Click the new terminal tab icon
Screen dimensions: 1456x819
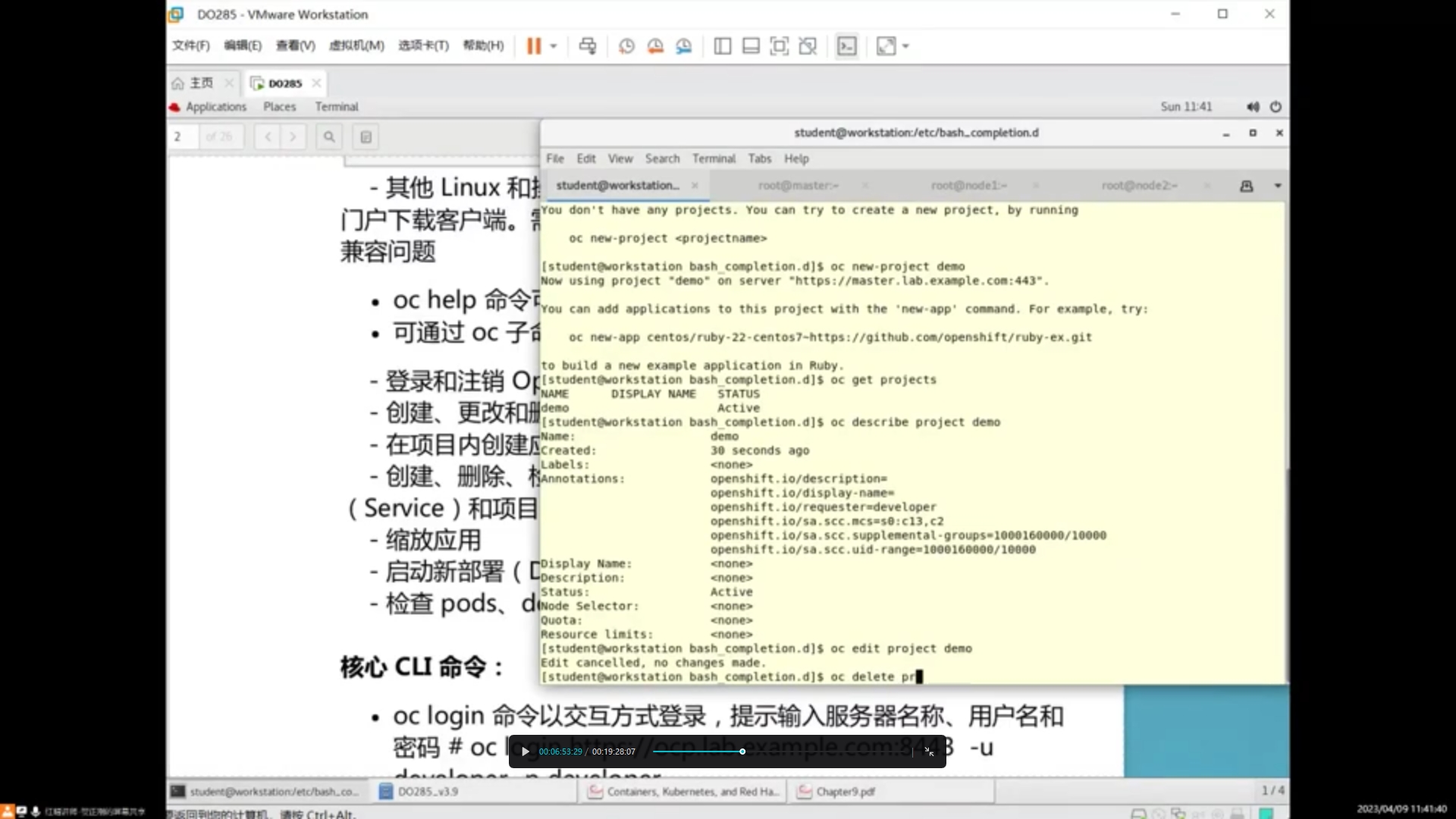[1247, 186]
